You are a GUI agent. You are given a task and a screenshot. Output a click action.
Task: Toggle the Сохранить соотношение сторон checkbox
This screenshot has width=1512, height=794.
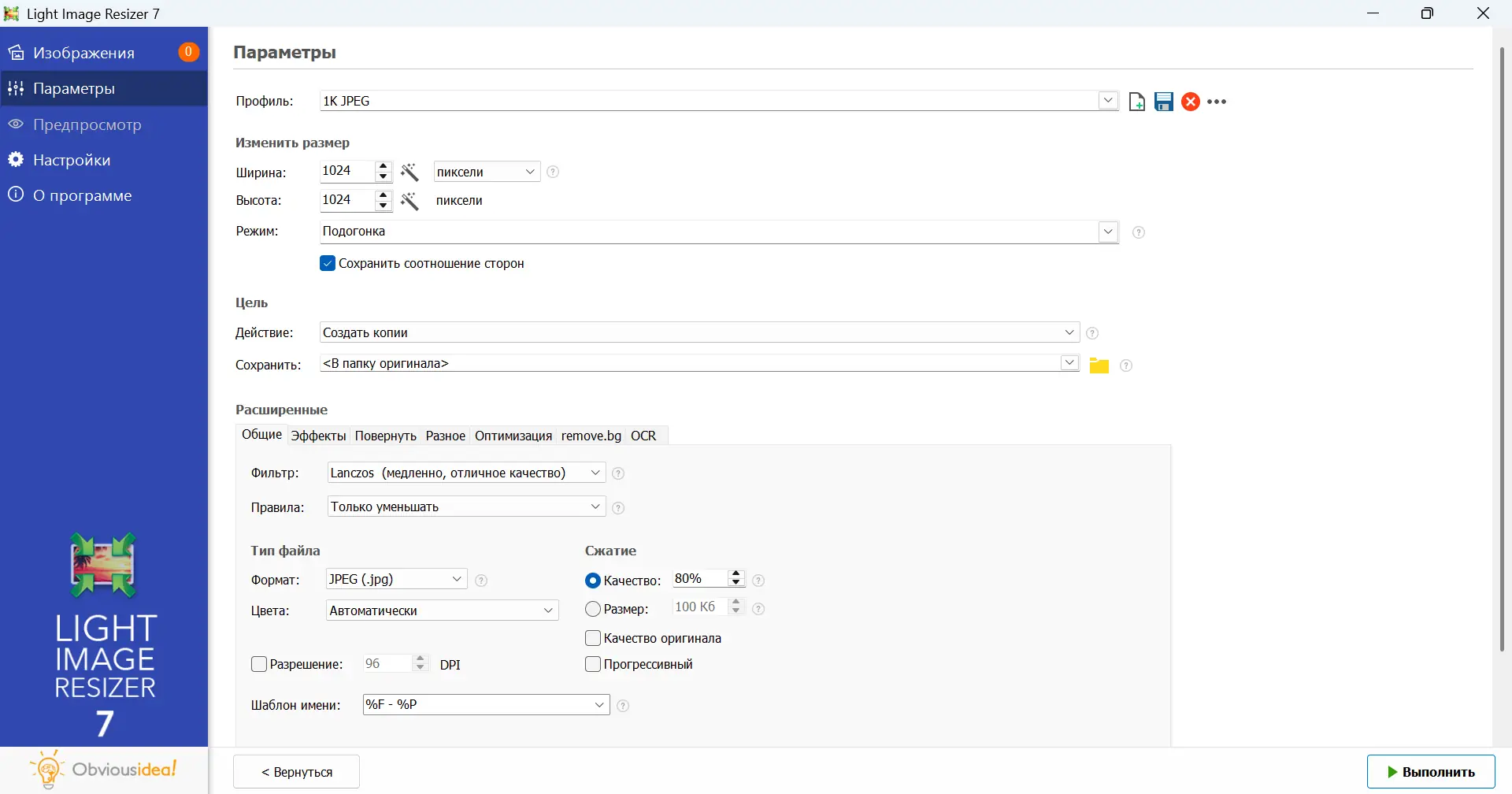[328, 263]
